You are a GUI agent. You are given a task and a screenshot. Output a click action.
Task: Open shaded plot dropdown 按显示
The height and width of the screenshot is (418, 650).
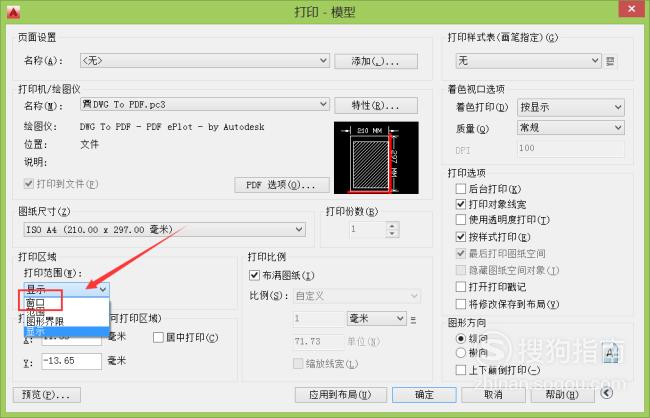[x=571, y=107]
